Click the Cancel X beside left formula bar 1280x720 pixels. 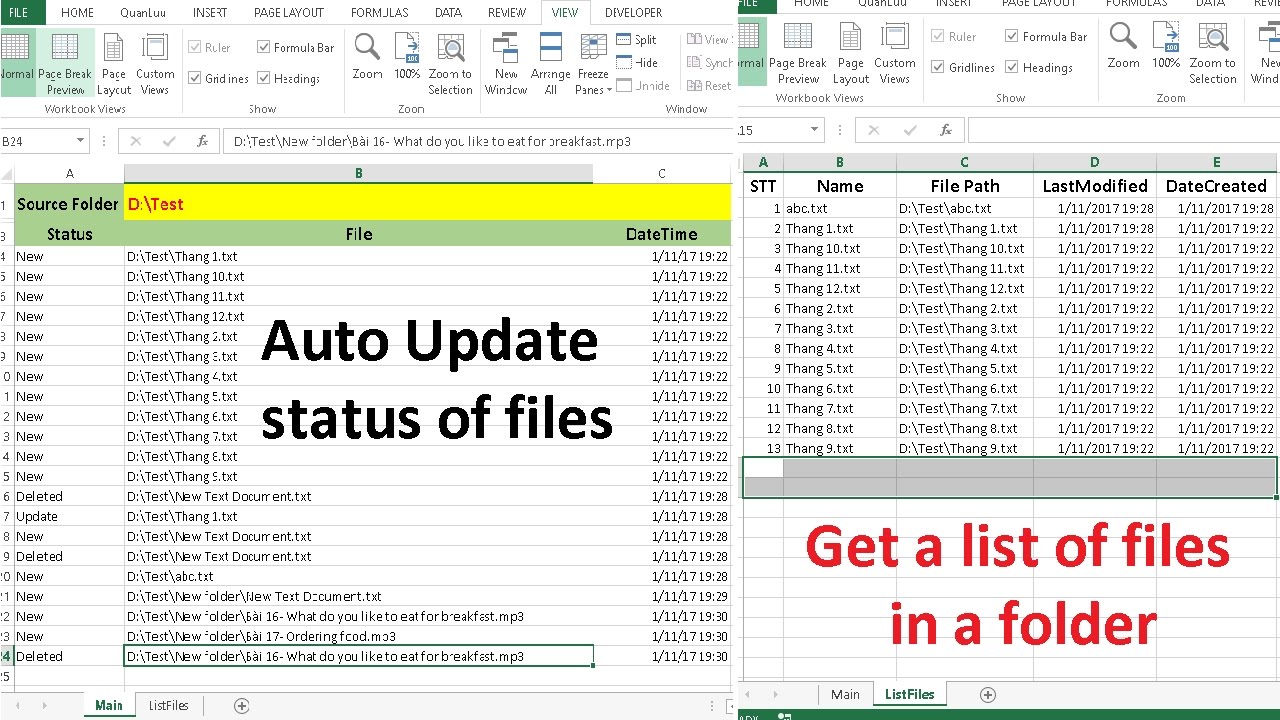tap(136, 141)
